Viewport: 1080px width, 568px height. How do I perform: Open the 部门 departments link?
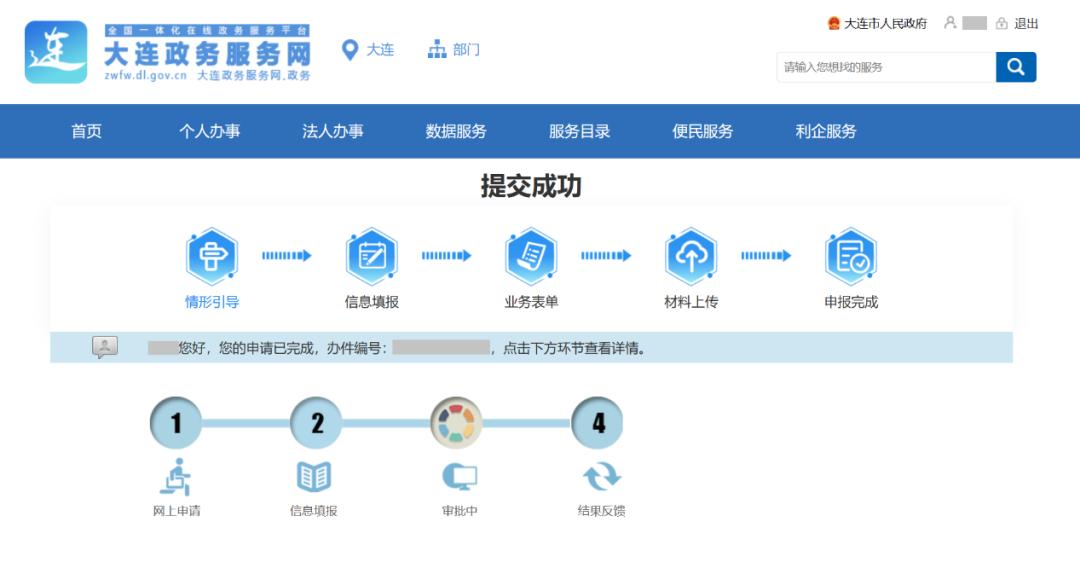[x=466, y=50]
